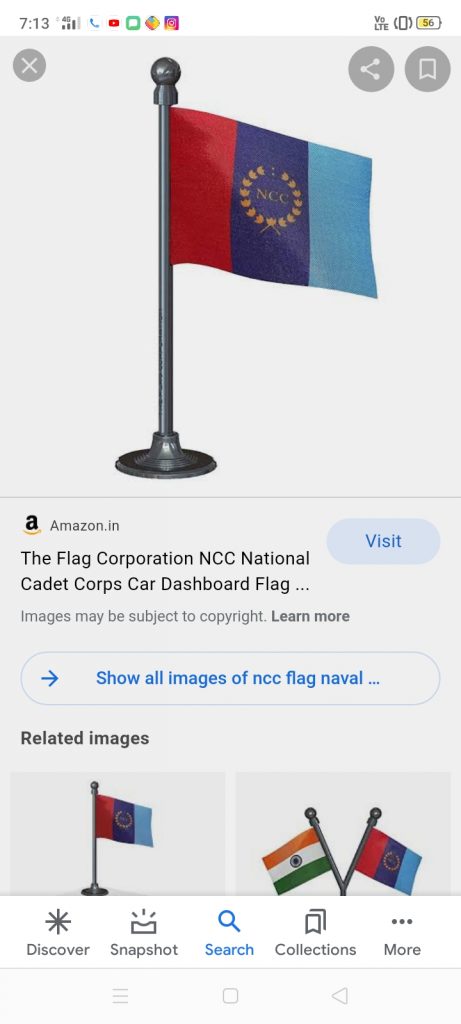Save image with the bookmark icon
461x1024 pixels.
click(428, 69)
